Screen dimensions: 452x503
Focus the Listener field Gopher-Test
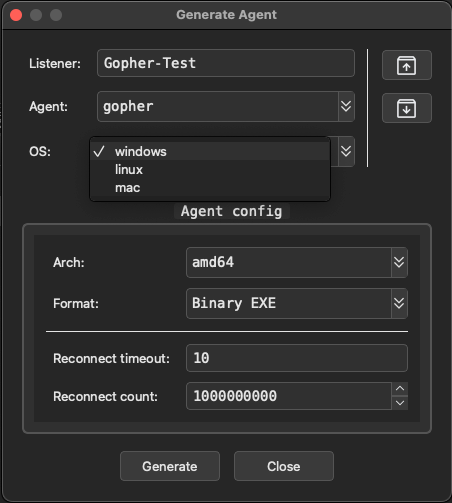(x=226, y=63)
